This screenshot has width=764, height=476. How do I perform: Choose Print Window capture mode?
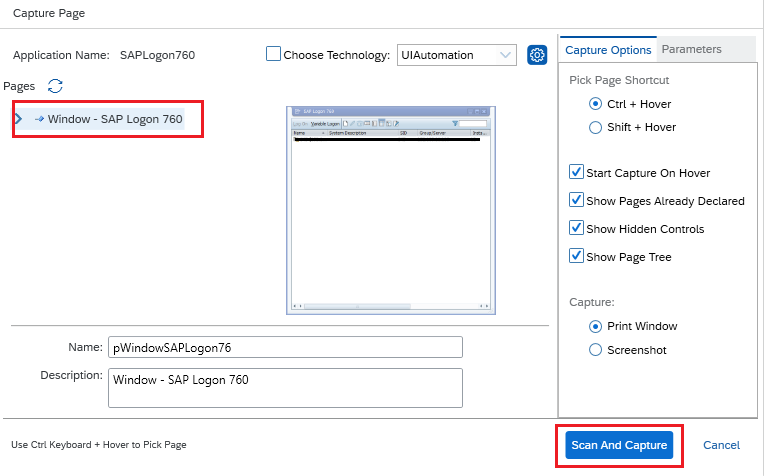click(x=596, y=326)
